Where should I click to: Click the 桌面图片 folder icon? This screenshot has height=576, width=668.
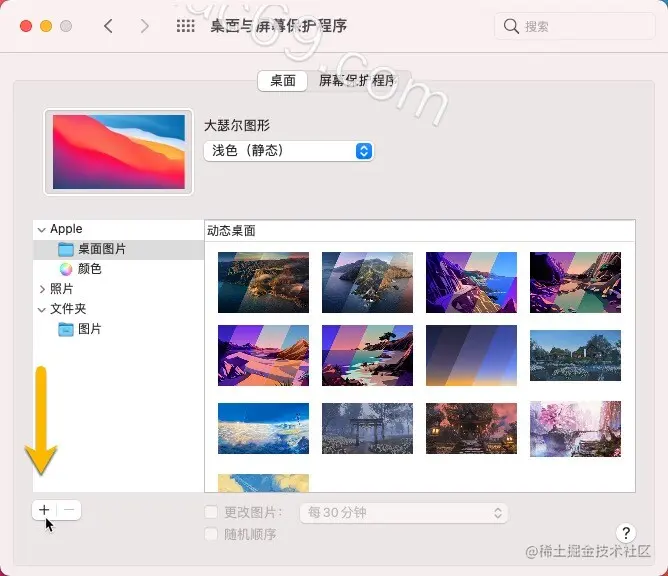tap(66, 249)
